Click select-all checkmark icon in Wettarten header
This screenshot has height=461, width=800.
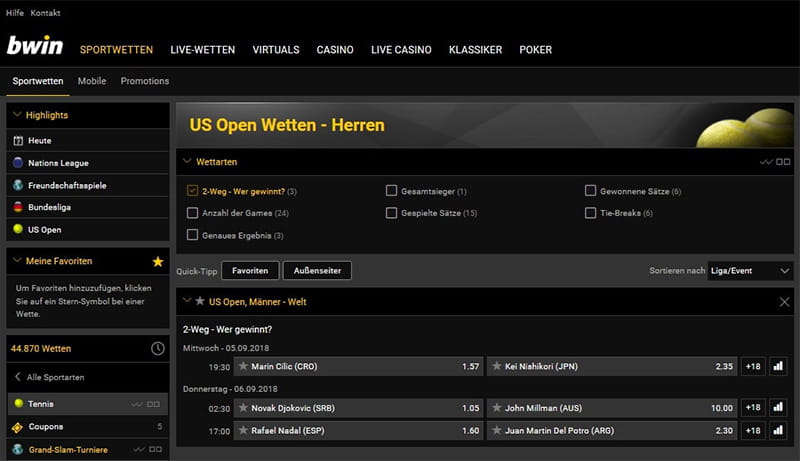coord(766,162)
